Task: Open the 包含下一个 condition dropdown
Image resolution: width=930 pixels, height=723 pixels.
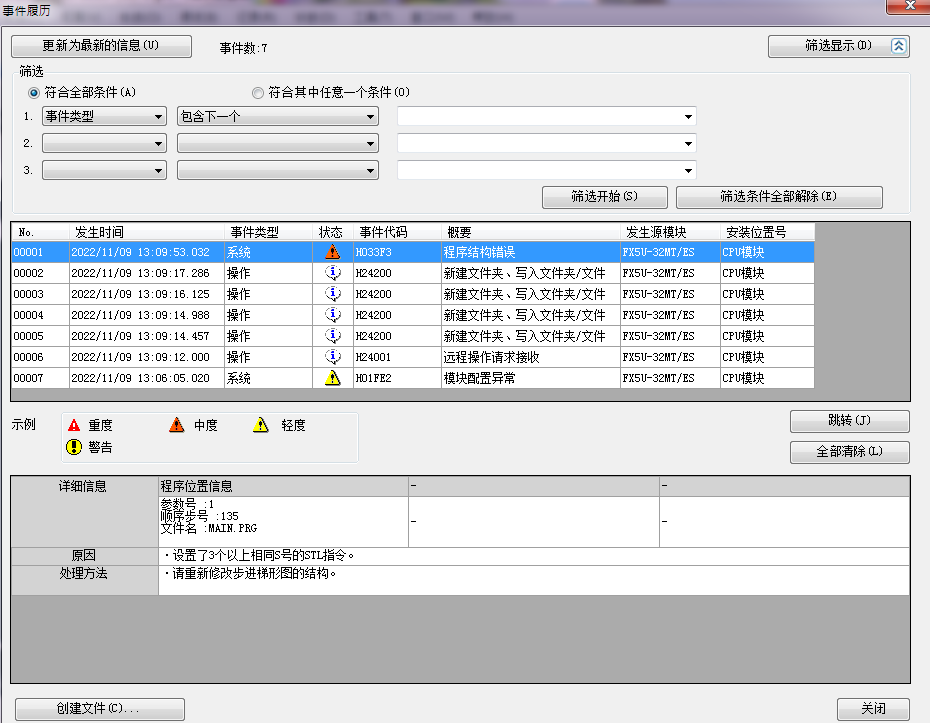Action: [x=277, y=116]
